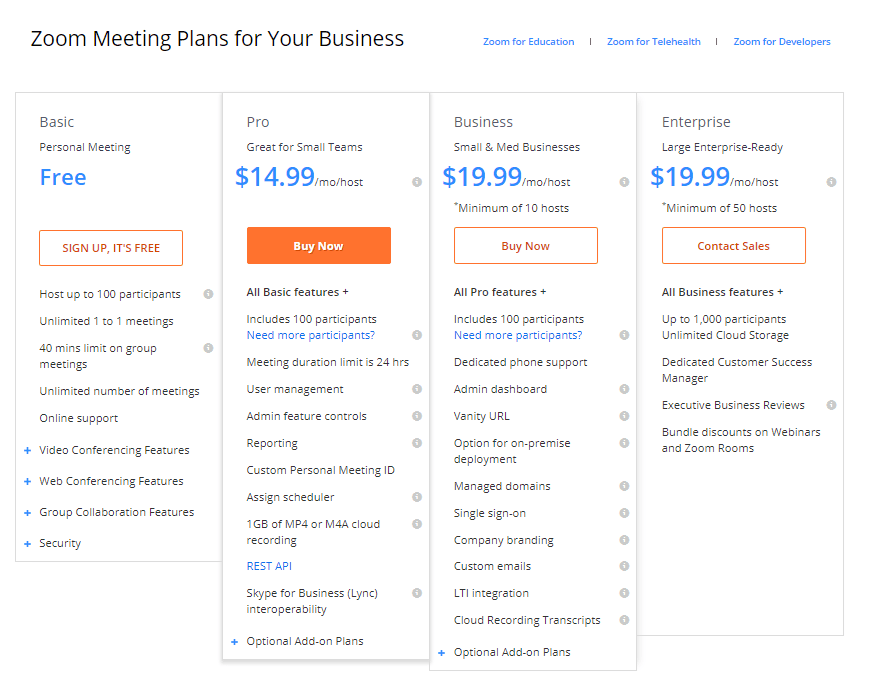Click info icon for User management
This screenshot has height=678, width=886.
pos(417,389)
